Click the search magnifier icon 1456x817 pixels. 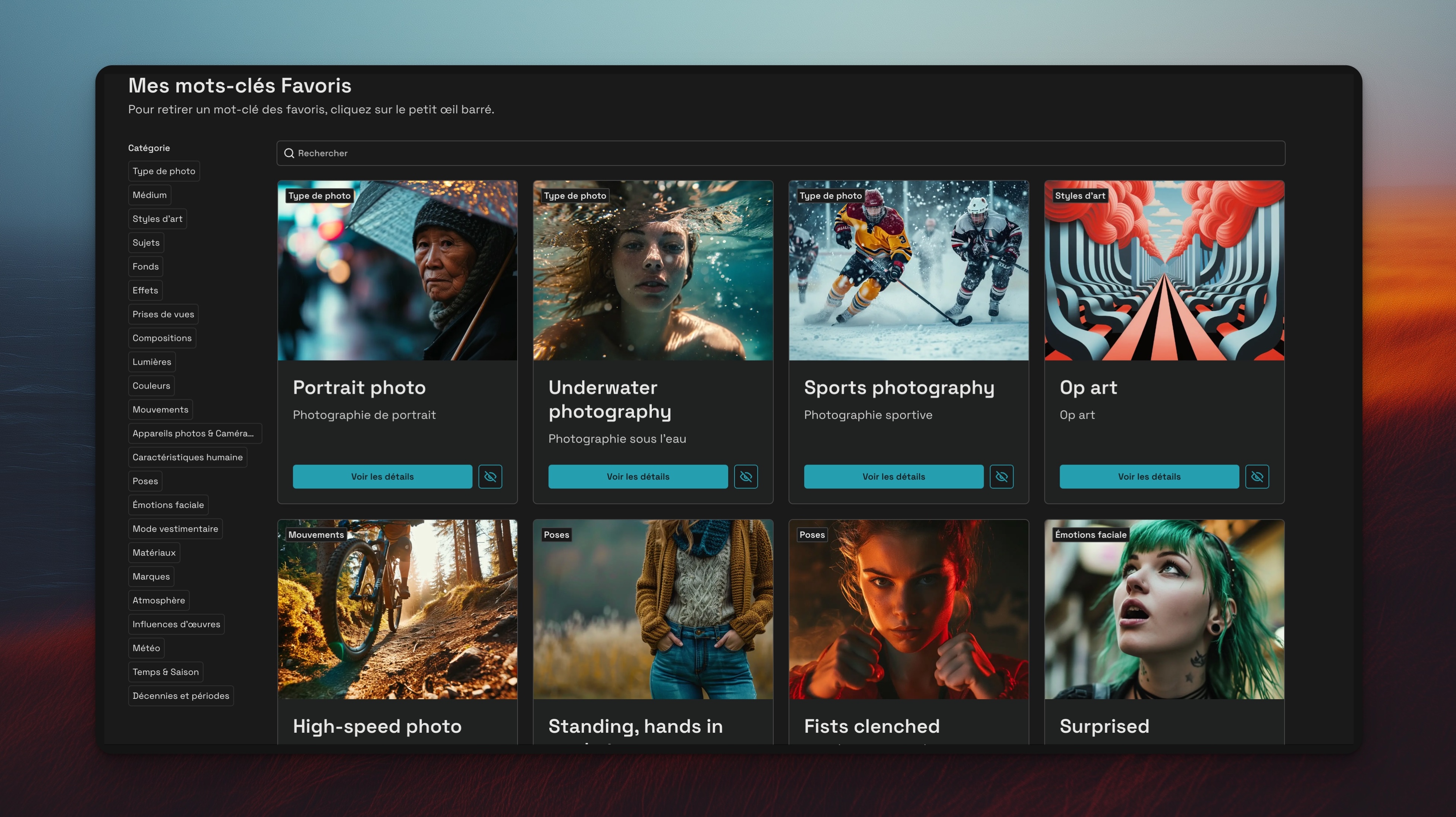[x=289, y=153]
